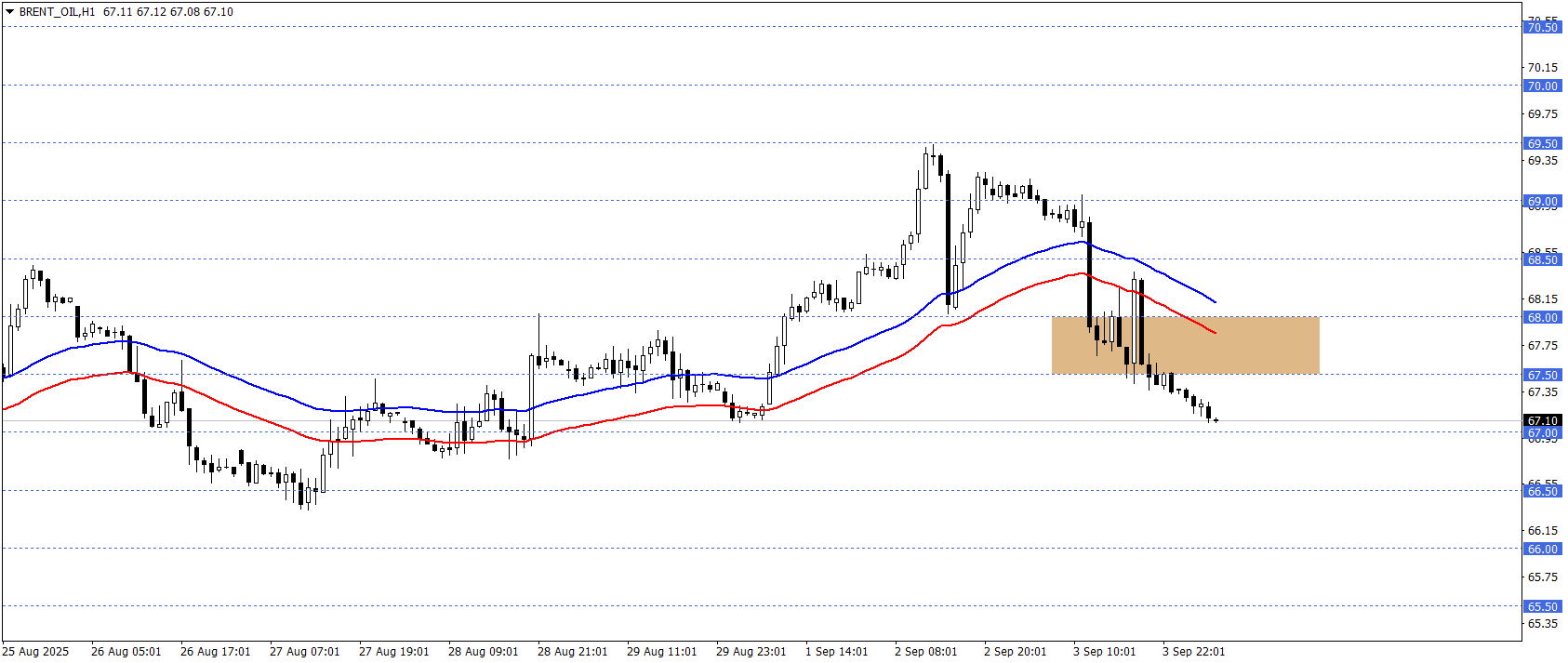Click the 68.00 level price label

tap(1542, 318)
